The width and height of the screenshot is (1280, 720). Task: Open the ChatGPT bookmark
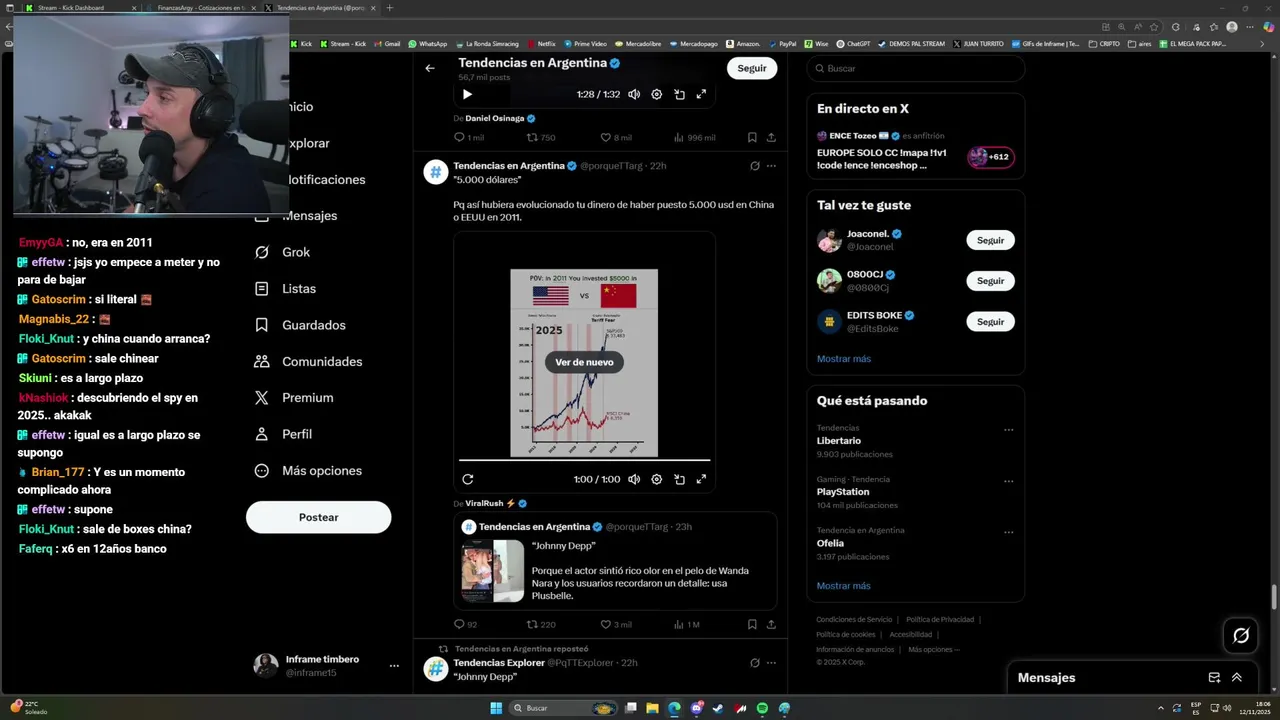click(853, 44)
